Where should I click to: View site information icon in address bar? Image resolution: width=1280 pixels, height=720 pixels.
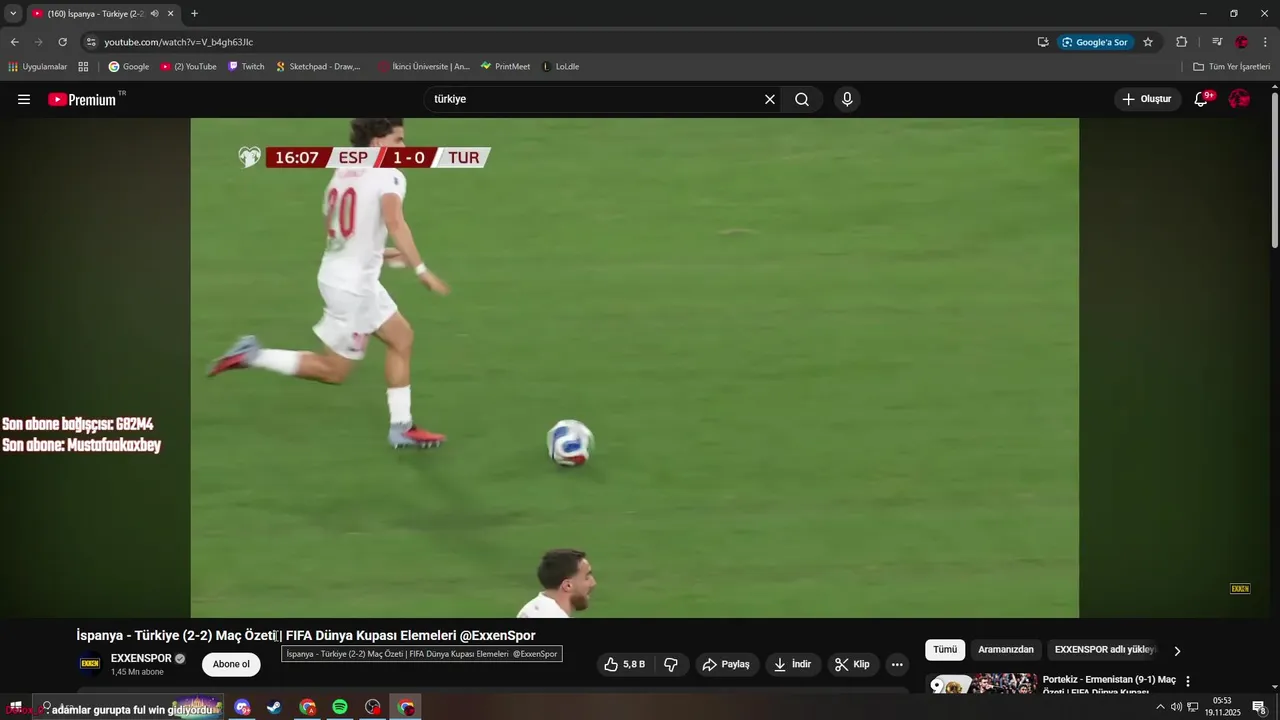pos(91,42)
